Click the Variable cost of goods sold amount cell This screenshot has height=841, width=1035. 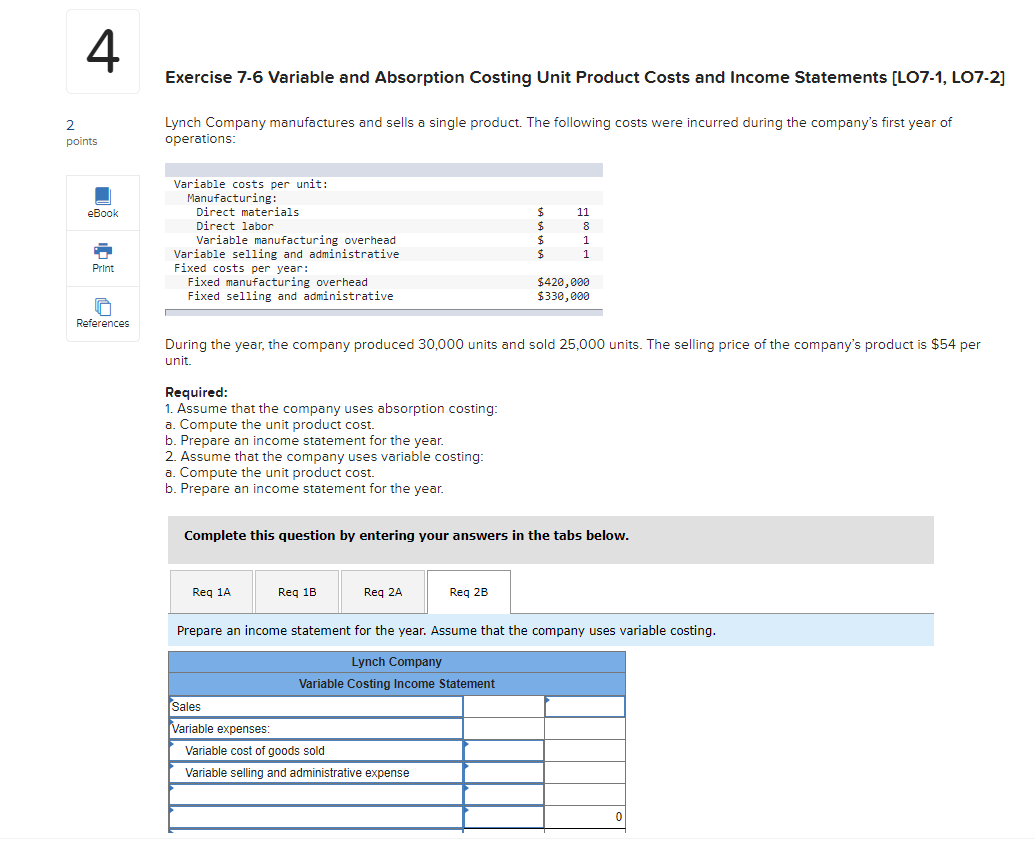[x=503, y=750]
